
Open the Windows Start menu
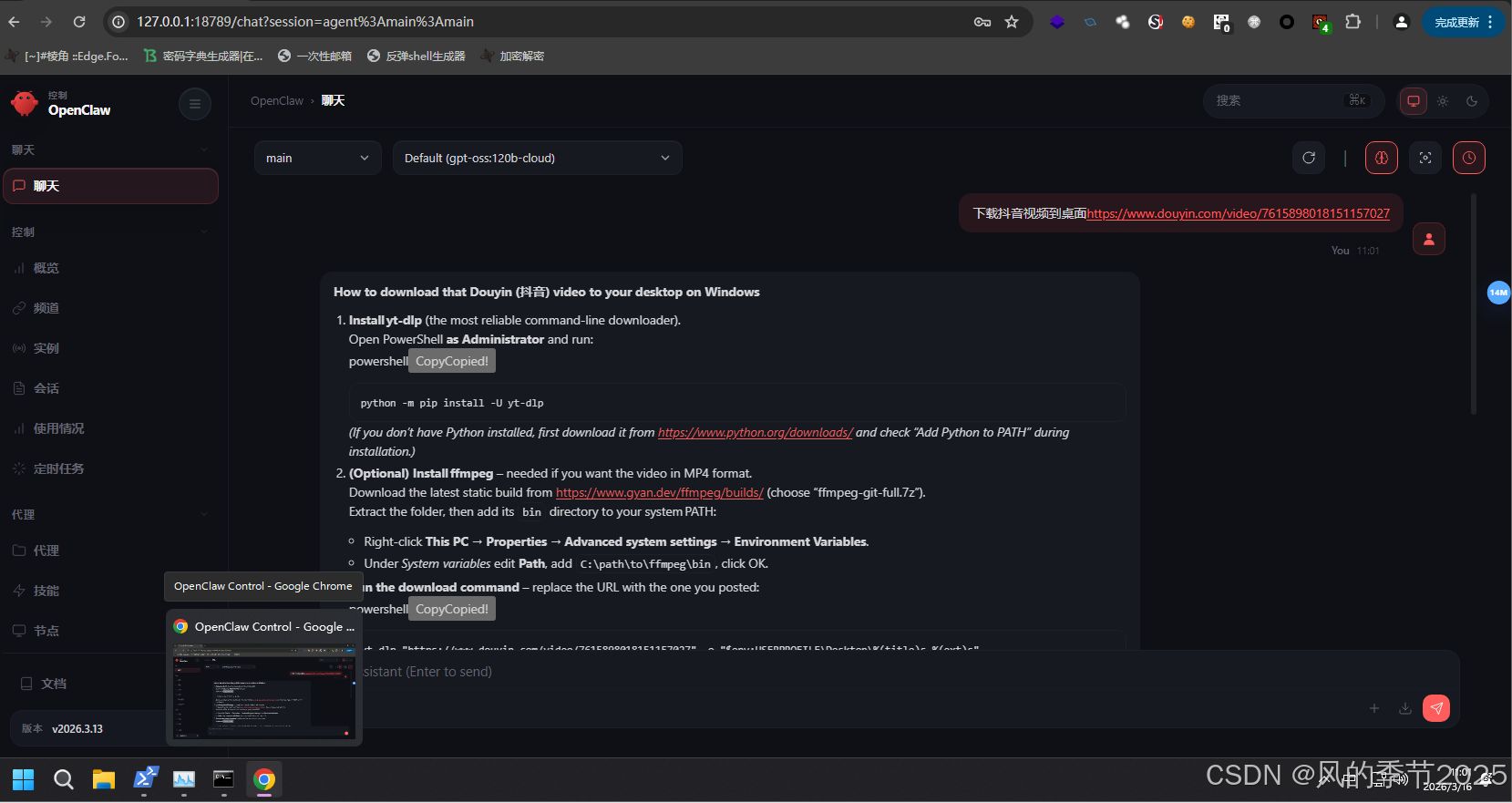[24, 779]
